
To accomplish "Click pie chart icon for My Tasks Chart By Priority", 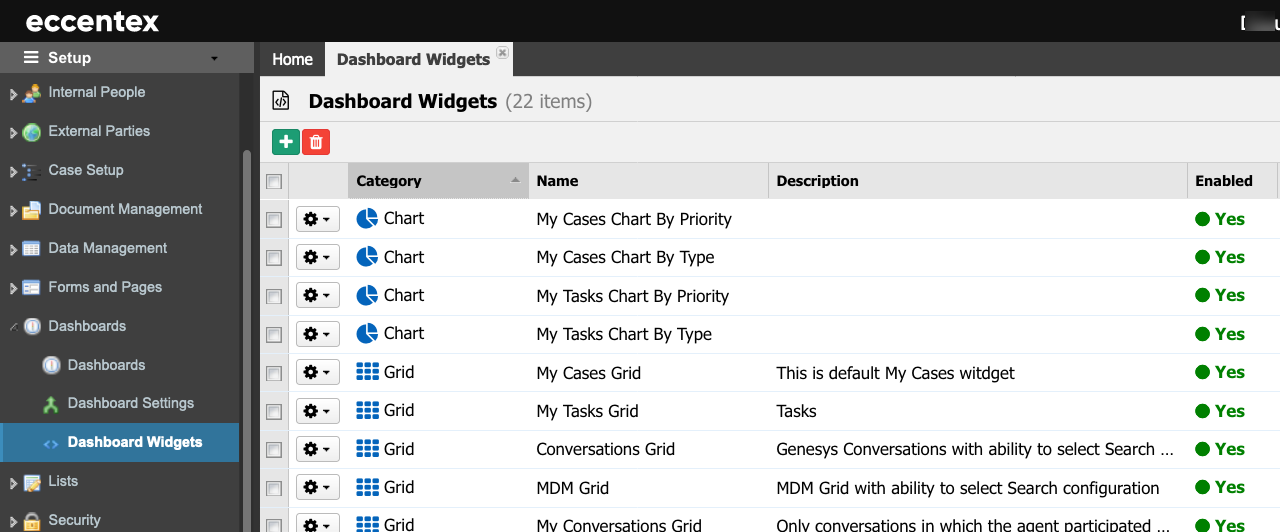I will tap(367, 295).
